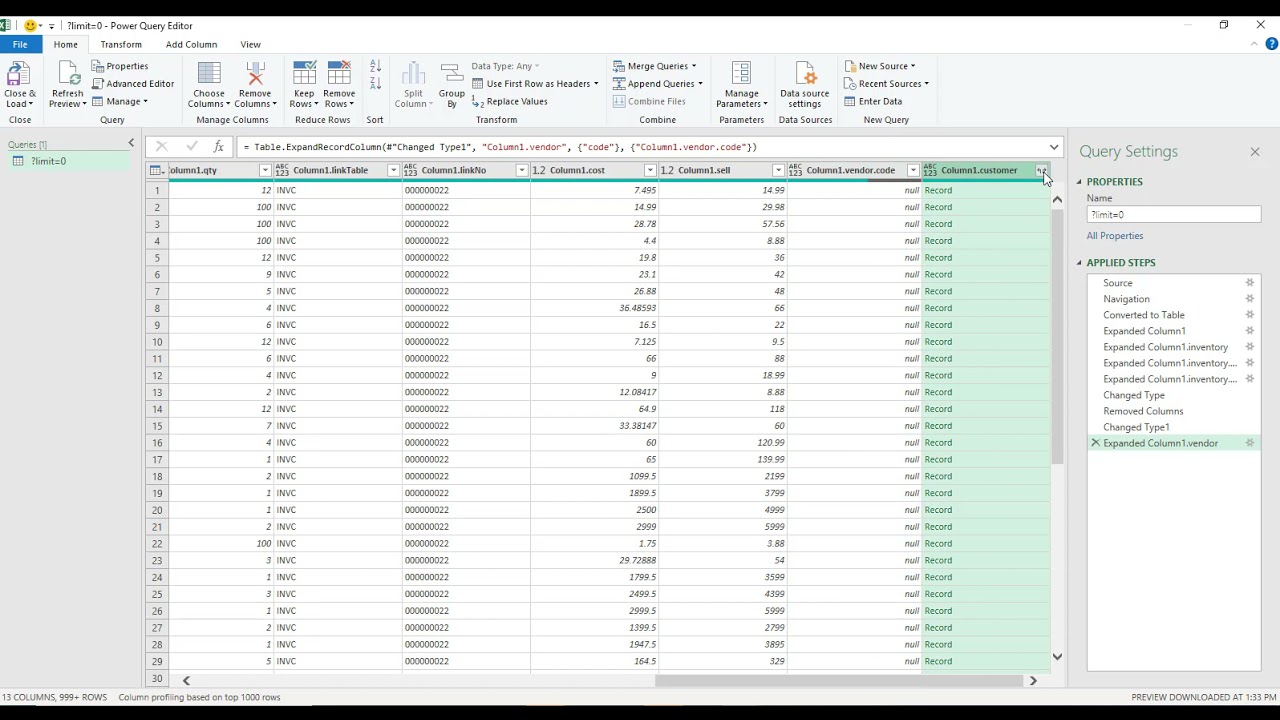Click the fx formula icon

tap(218, 147)
